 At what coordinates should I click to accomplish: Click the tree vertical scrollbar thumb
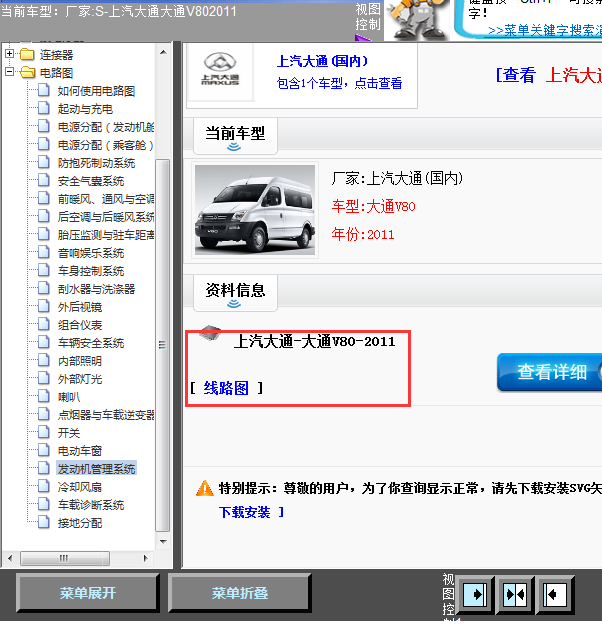[162, 345]
